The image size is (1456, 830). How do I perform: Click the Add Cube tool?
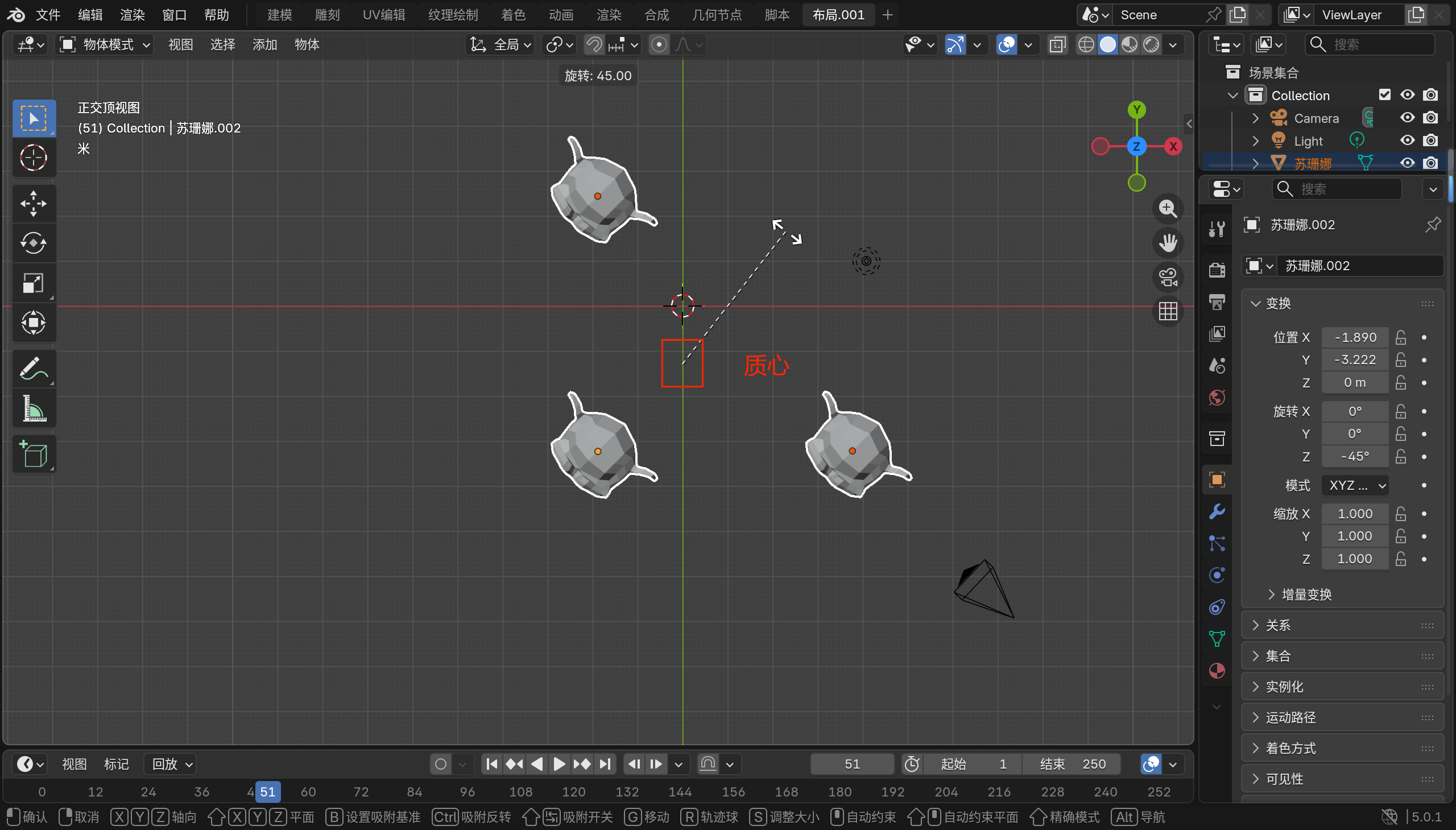(x=33, y=454)
